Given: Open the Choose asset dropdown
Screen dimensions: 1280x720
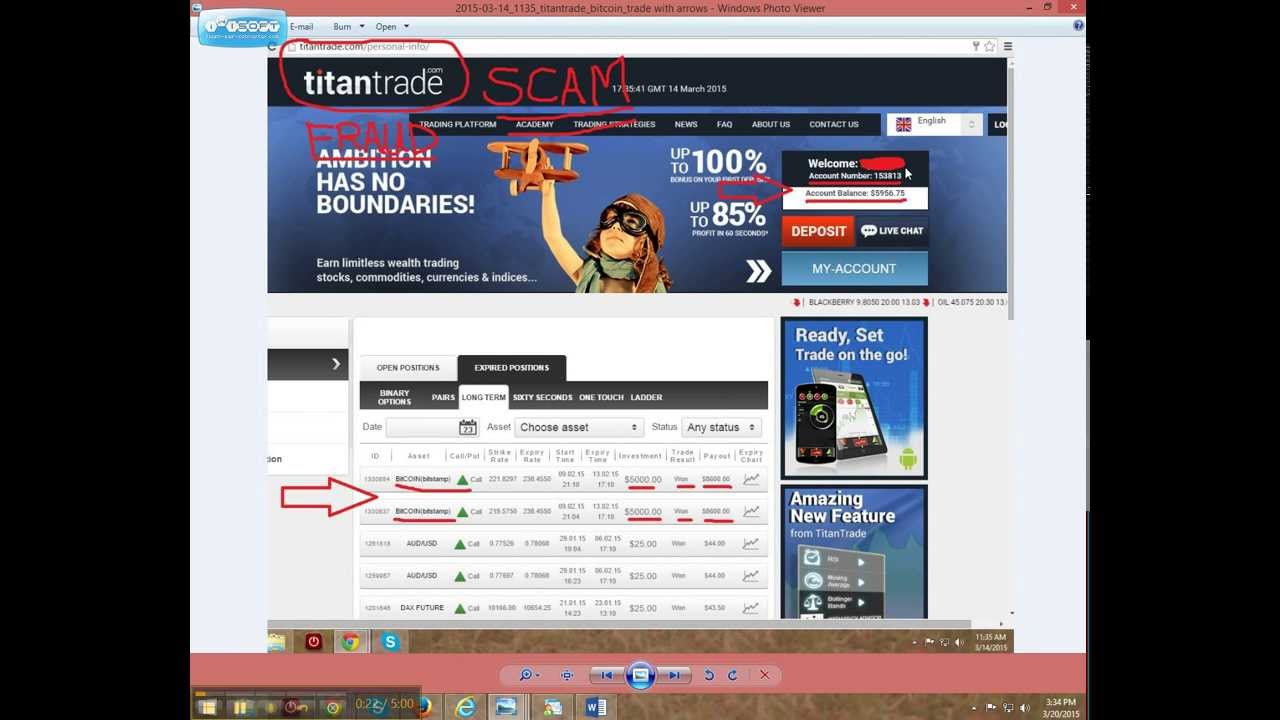Looking at the screenshot, I should (578, 427).
